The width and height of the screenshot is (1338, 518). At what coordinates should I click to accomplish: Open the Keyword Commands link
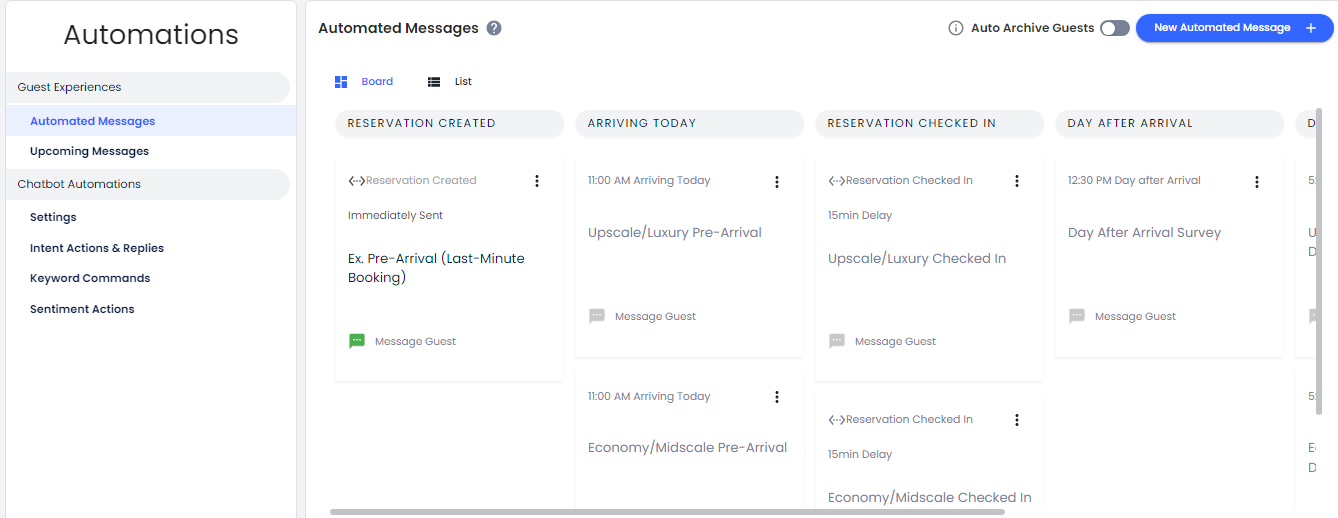tap(90, 278)
